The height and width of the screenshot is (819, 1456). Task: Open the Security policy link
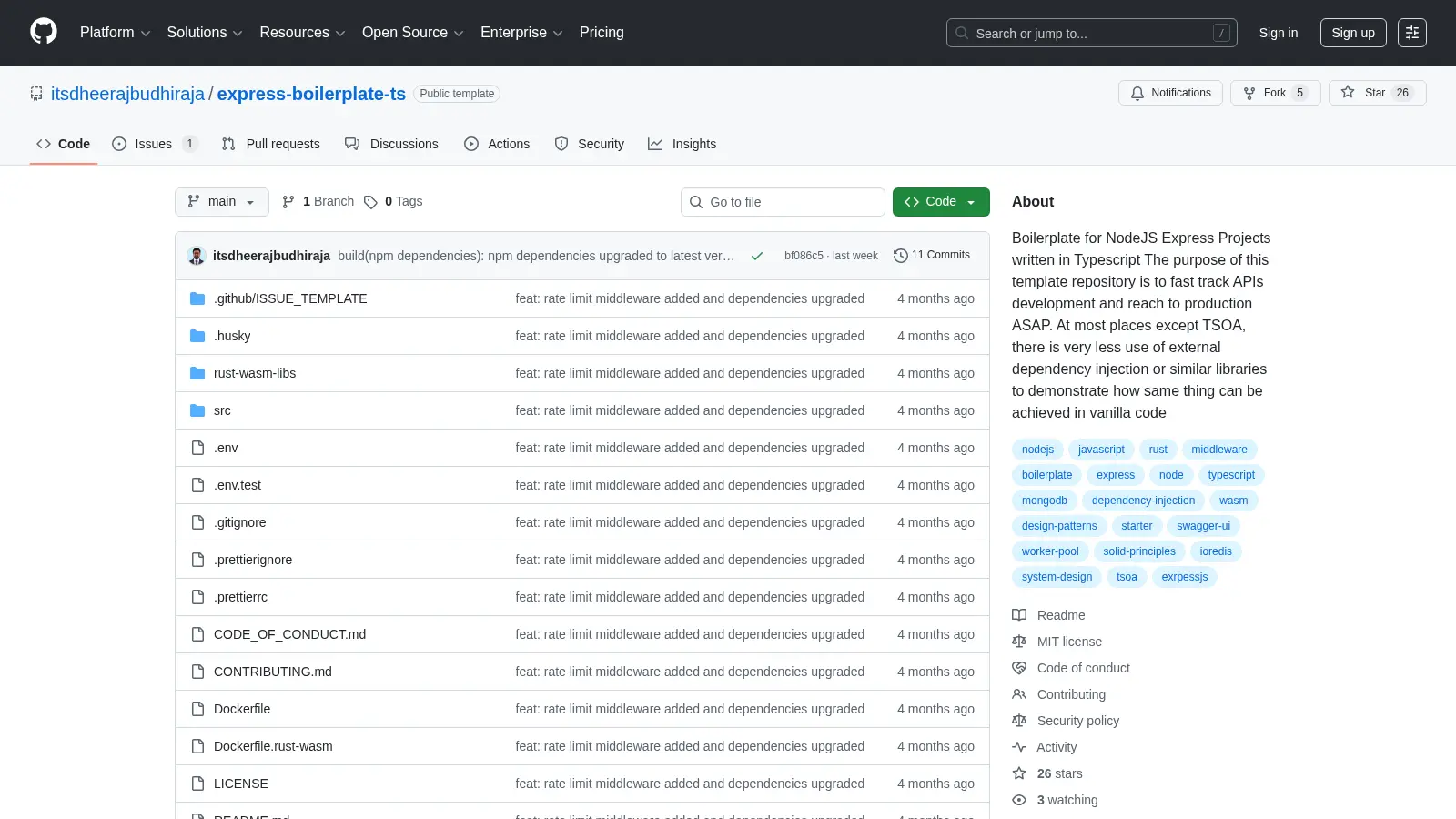pyautogui.click(x=1078, y=721)
